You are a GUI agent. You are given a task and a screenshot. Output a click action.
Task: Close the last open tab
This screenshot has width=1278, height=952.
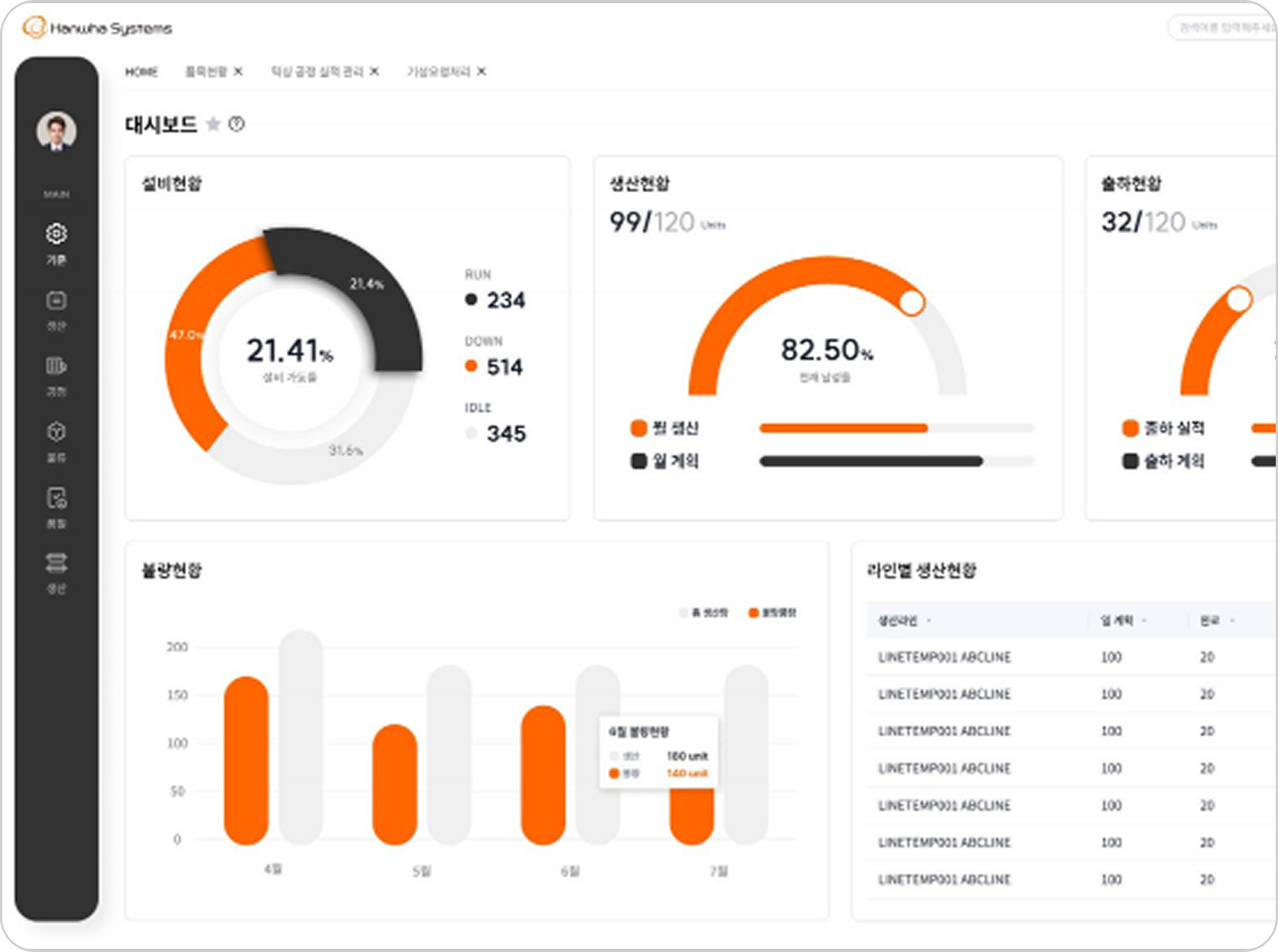tap(482, 72)
